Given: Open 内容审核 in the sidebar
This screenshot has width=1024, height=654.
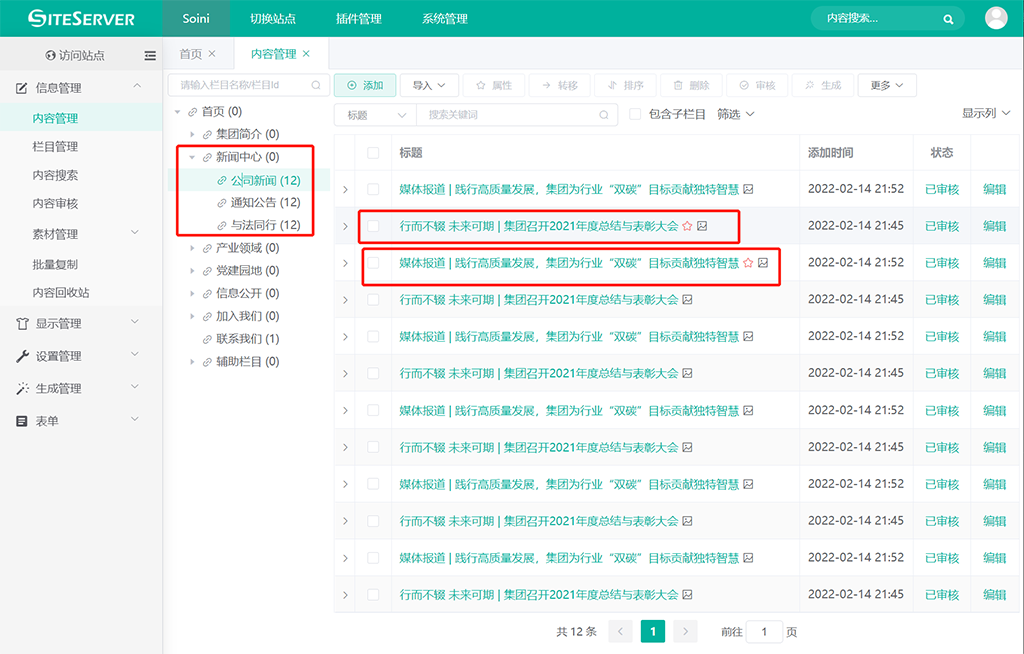Looking at the screenshot, I should point(55,203).
